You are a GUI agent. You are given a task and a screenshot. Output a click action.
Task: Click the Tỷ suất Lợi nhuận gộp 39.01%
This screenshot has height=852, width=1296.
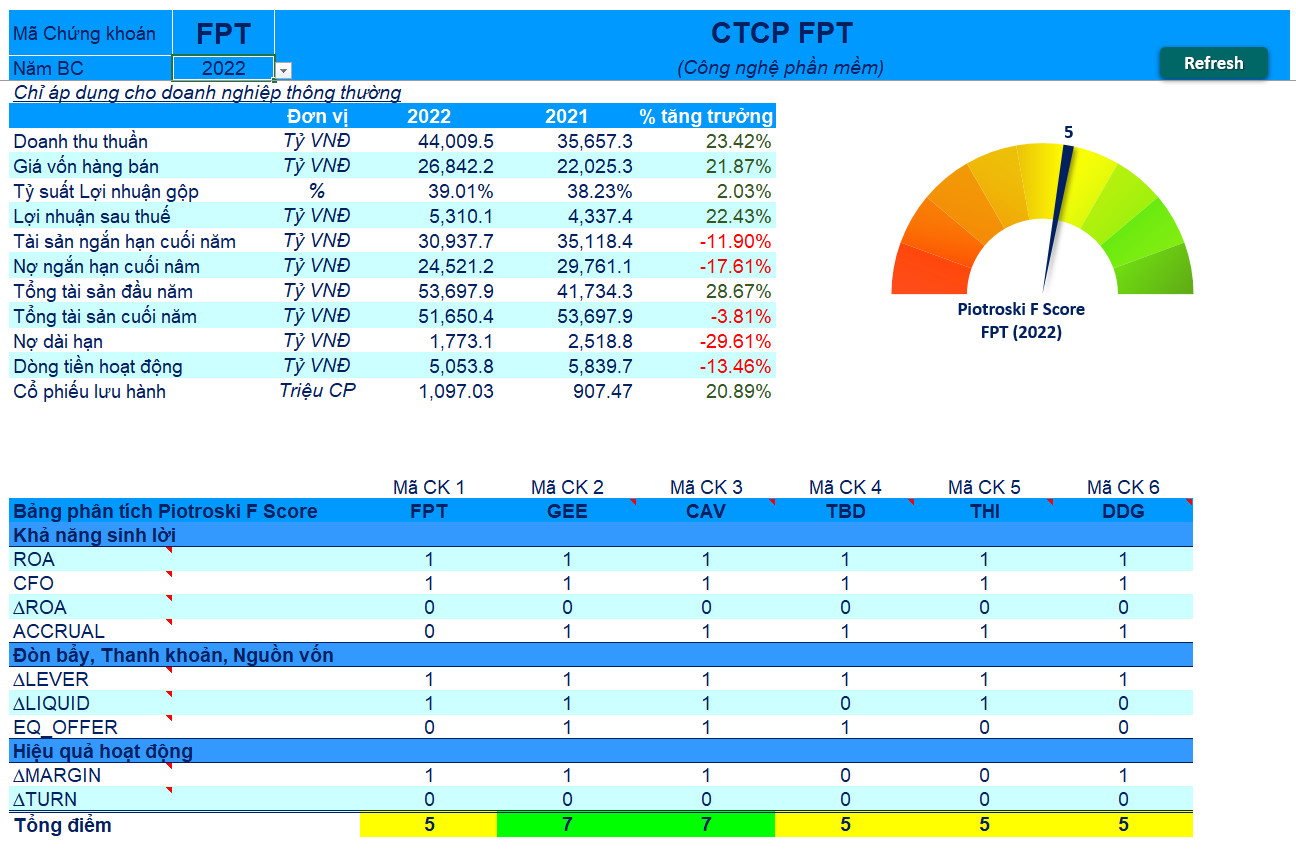(x=461, y=191)
